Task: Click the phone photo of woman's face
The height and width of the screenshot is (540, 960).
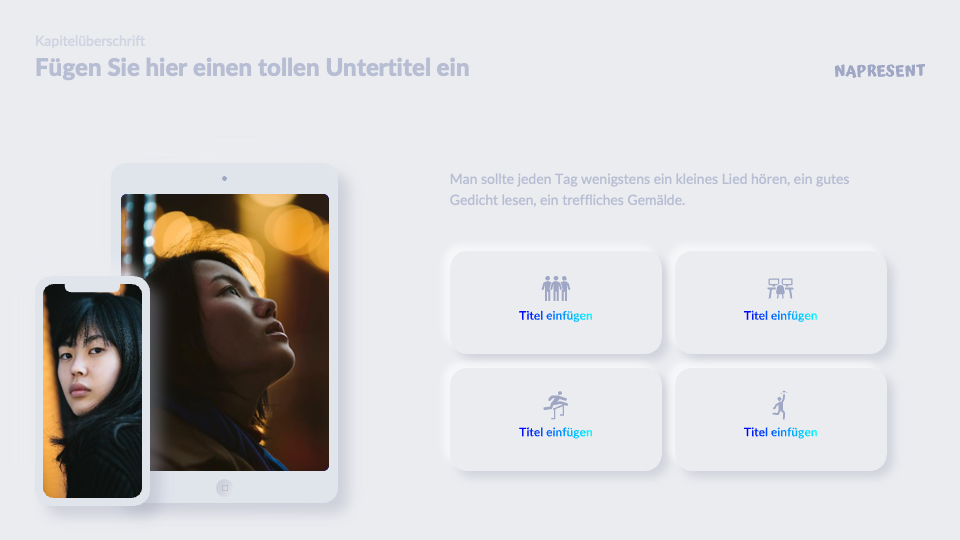Action: 92,391
